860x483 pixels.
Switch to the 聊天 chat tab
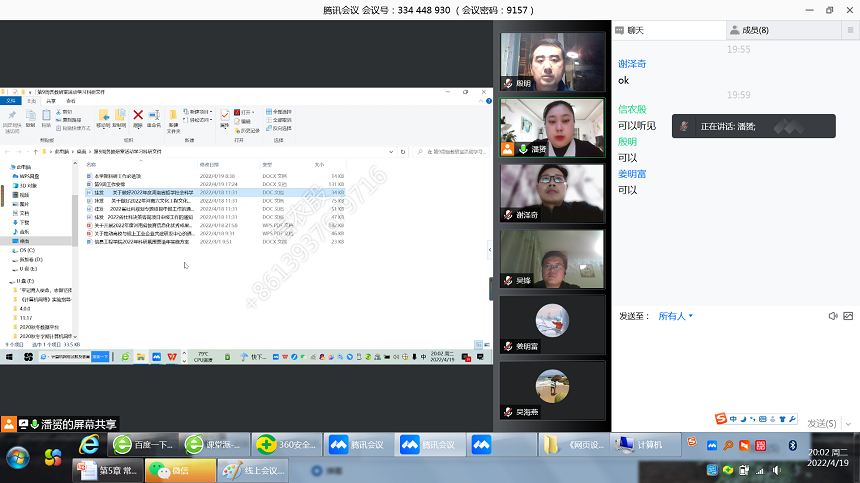click(639, 30)
